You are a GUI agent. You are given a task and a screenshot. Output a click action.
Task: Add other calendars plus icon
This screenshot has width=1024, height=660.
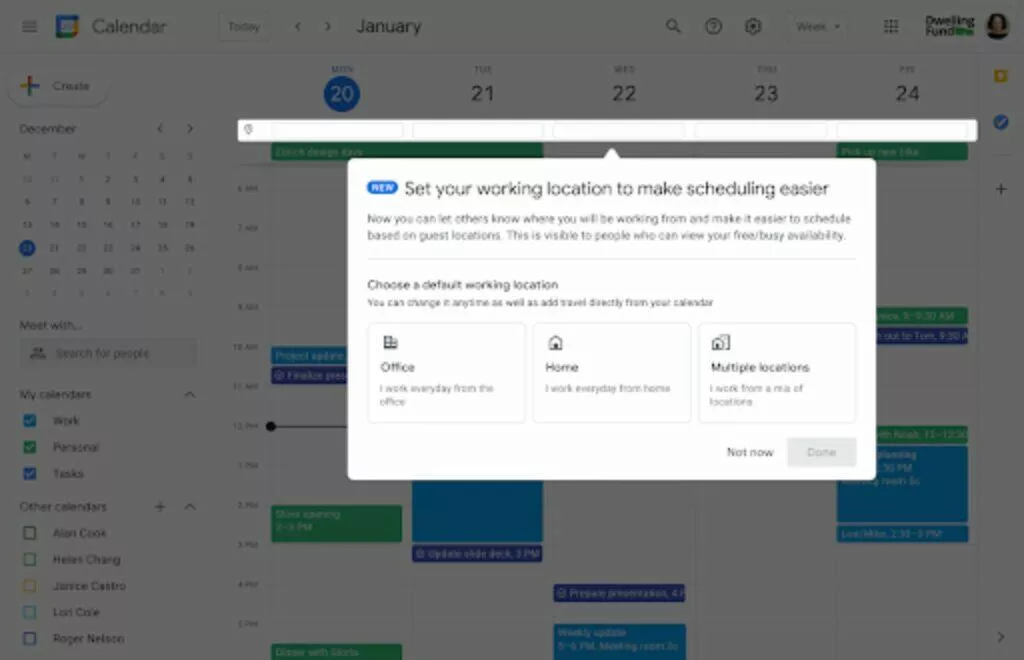[159, 507]
